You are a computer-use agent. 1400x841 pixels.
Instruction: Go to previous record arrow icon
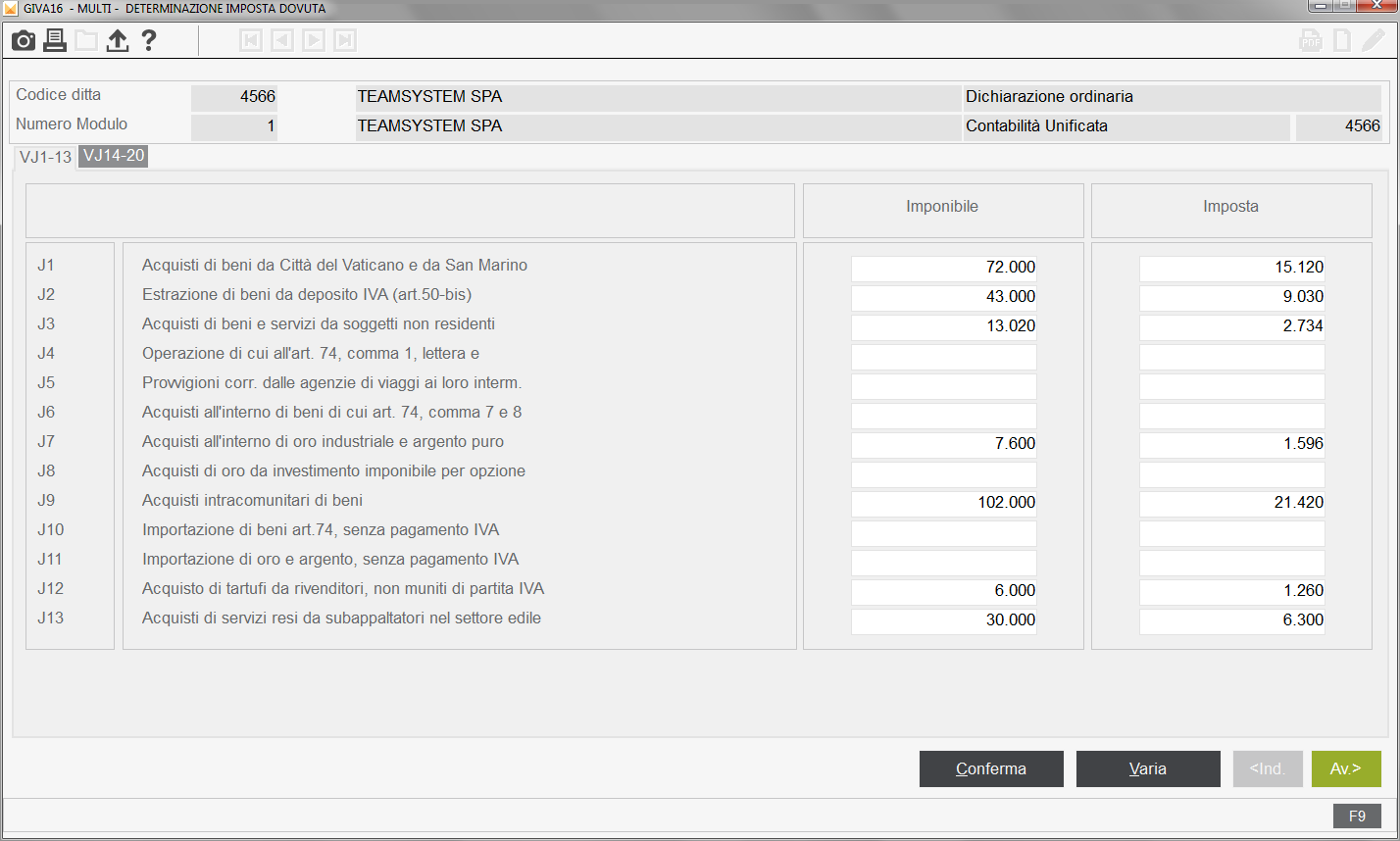point(281,40)
